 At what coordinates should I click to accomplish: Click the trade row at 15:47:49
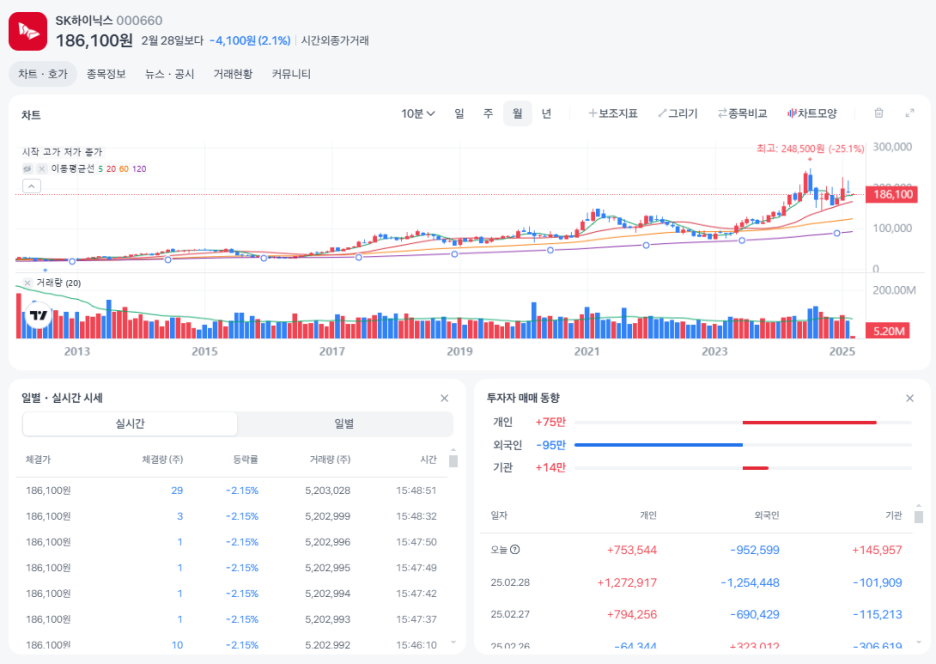[x=232, y=568]
